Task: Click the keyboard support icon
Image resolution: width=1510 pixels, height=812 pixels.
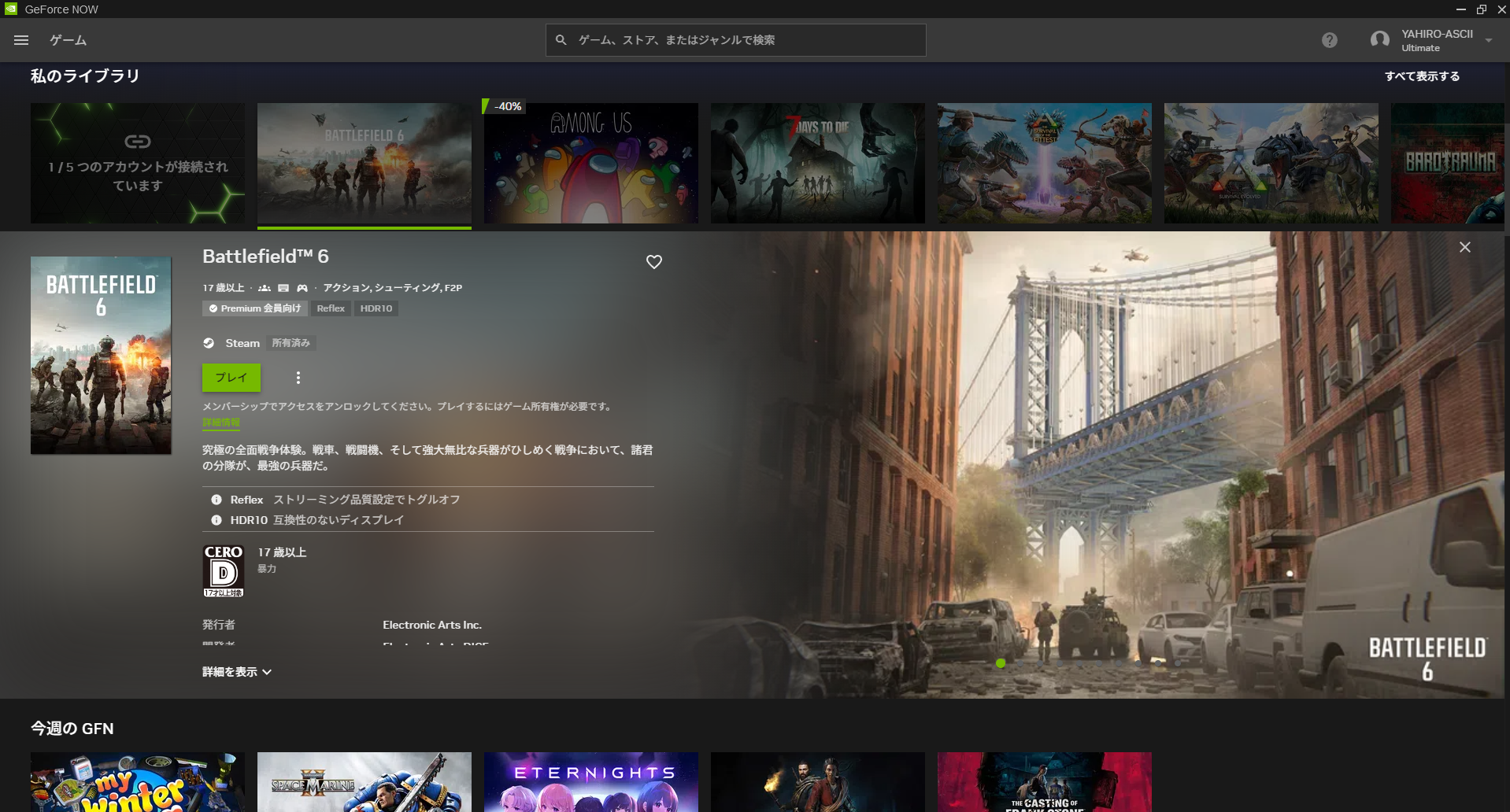Action: pyautogui.click(x=283, y=288)
